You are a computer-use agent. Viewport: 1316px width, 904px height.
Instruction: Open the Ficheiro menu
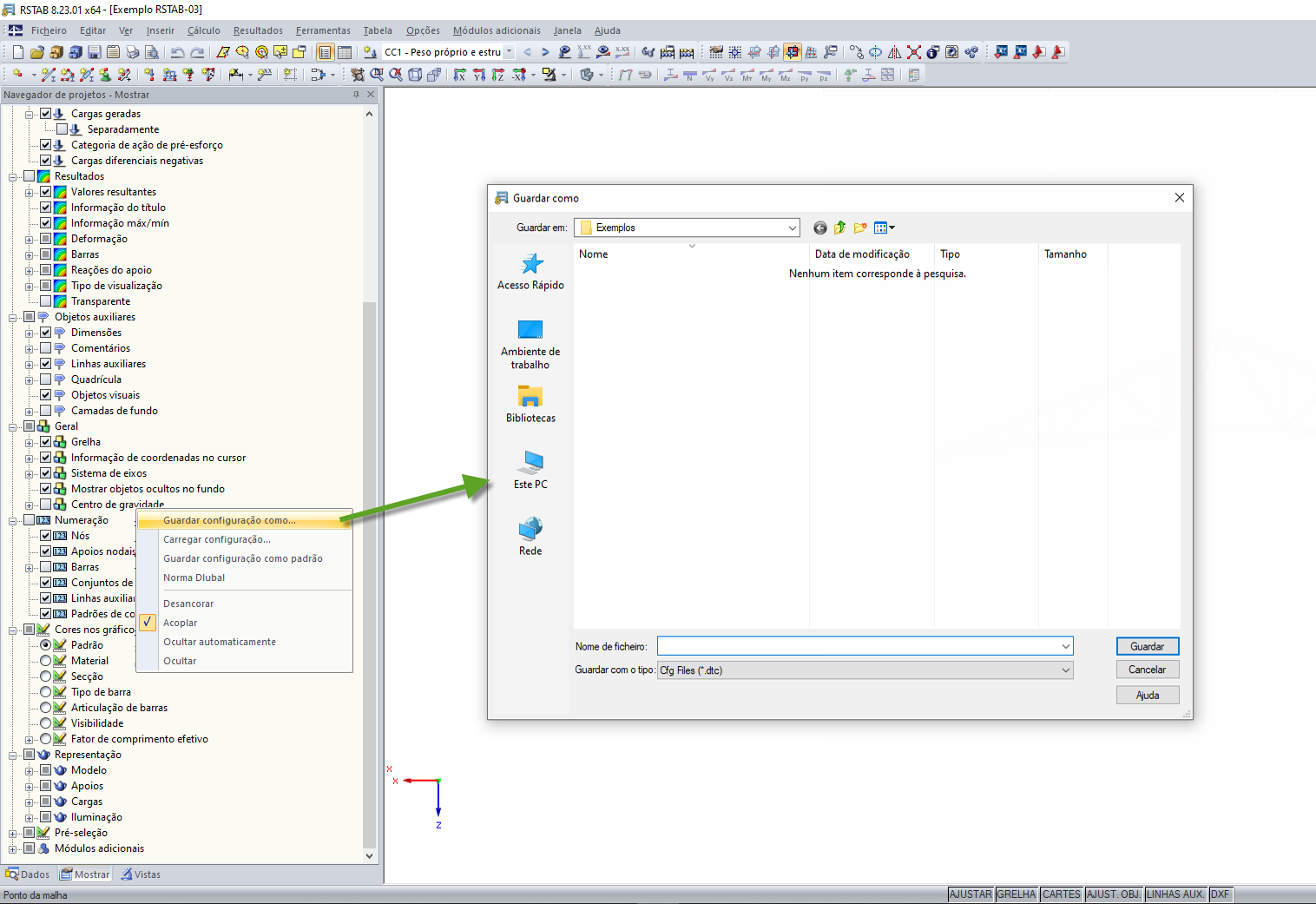tap(49, 30)
